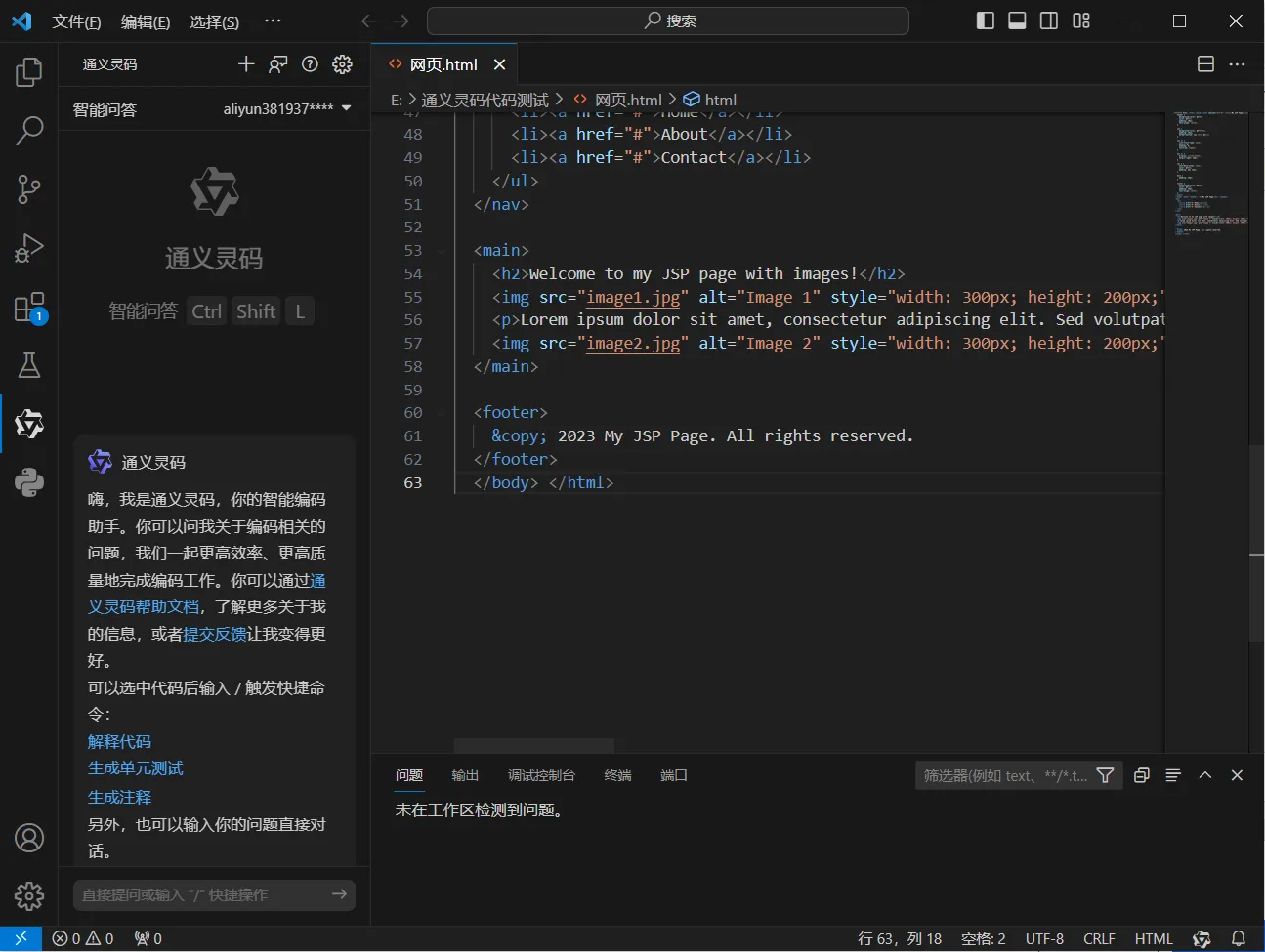Click the 解释代码 link
The width and height of the screenshot is (1265, 952).
119,742
